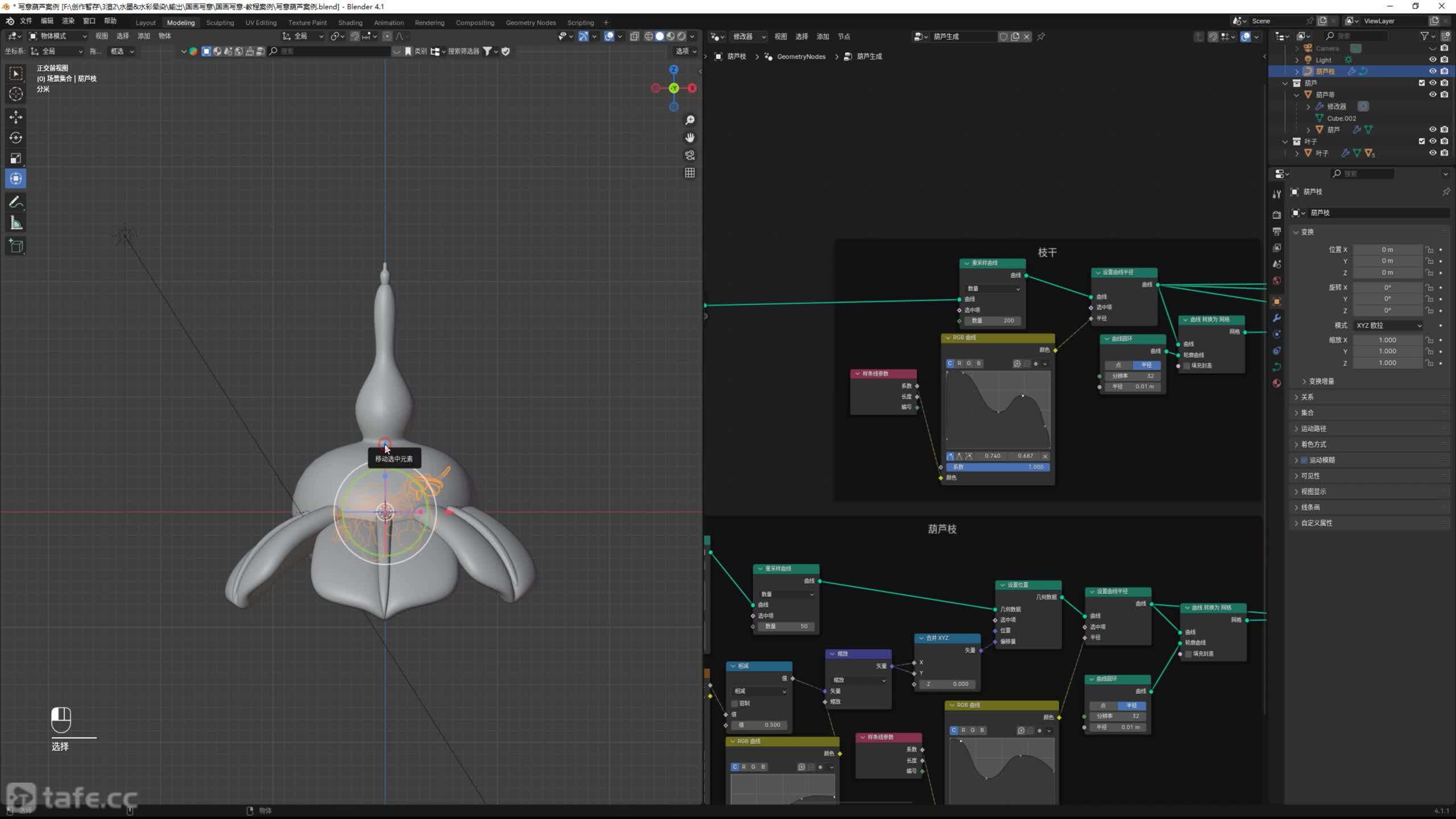
Task: Select the Scale tool in the viewport toolbar
Action: (16, 158)
